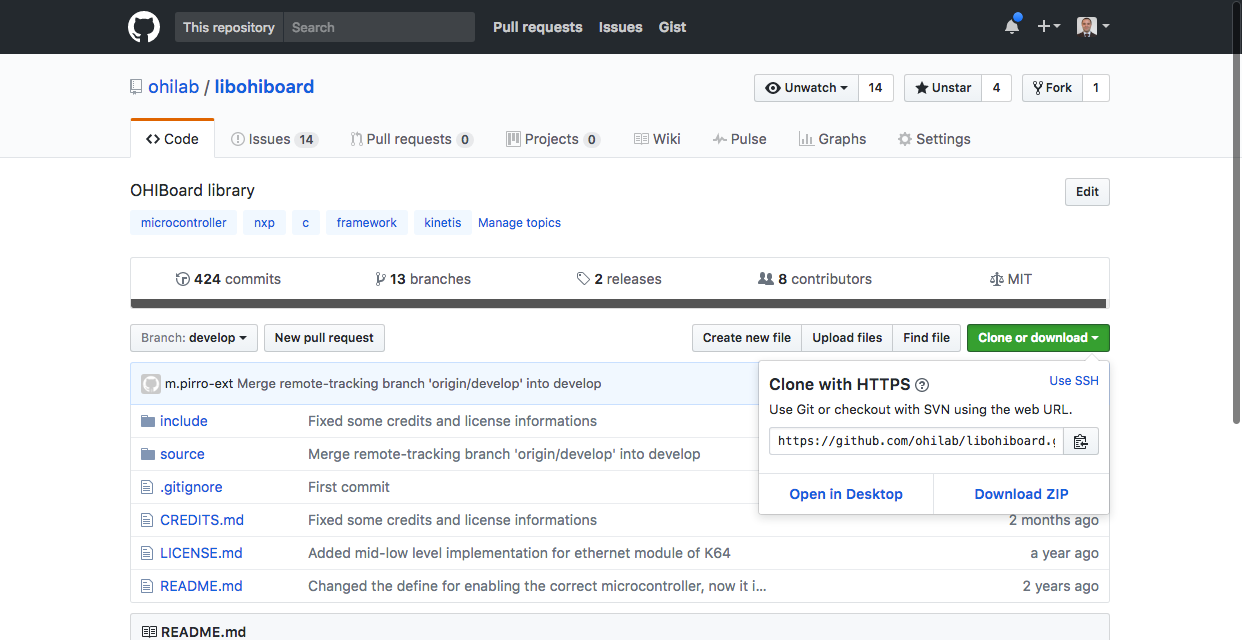Open the kinetis topic tag
The image size is (1242, 640).
[443, 223]
